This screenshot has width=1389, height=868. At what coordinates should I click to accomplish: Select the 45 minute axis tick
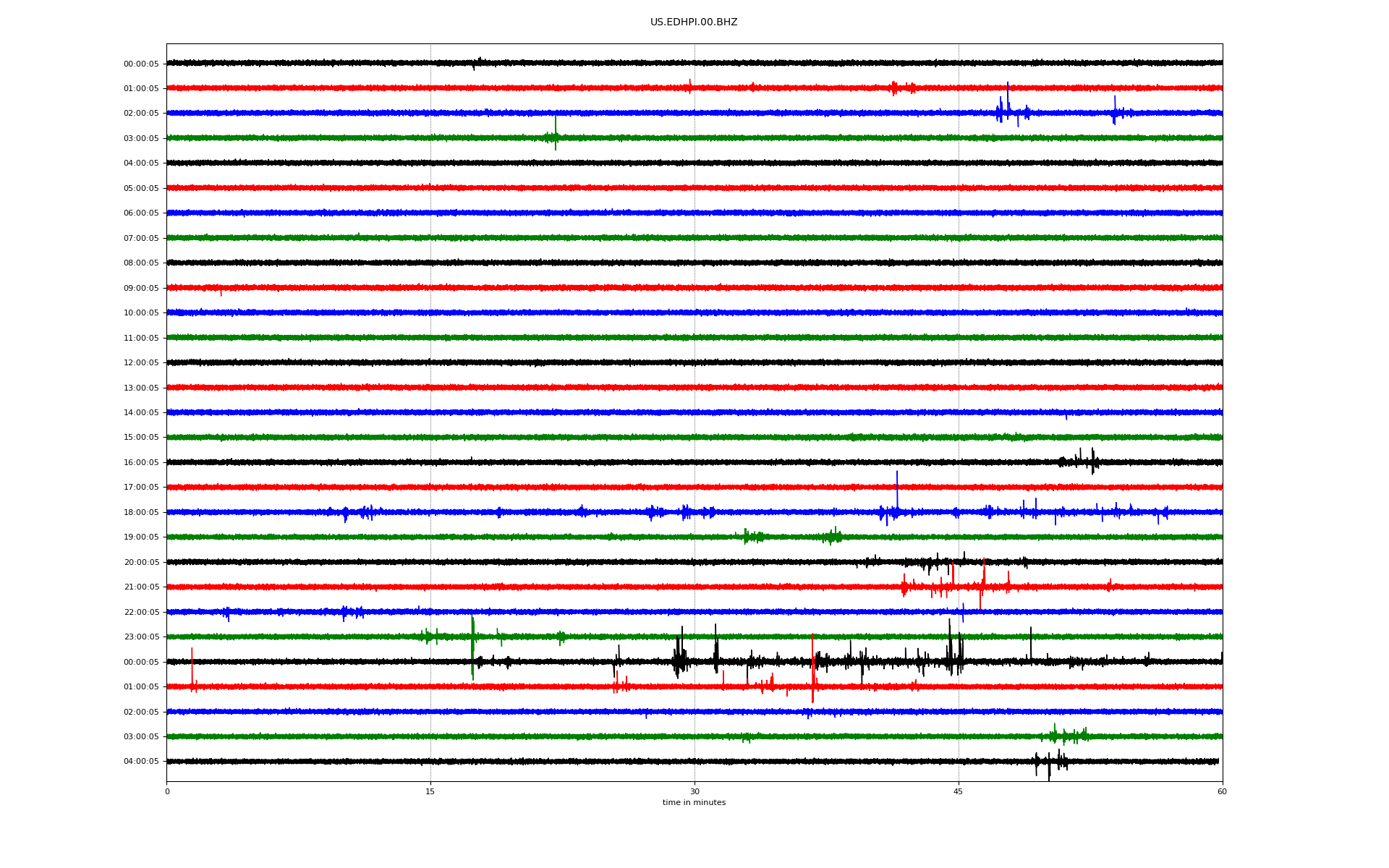[x=959, y=791]
